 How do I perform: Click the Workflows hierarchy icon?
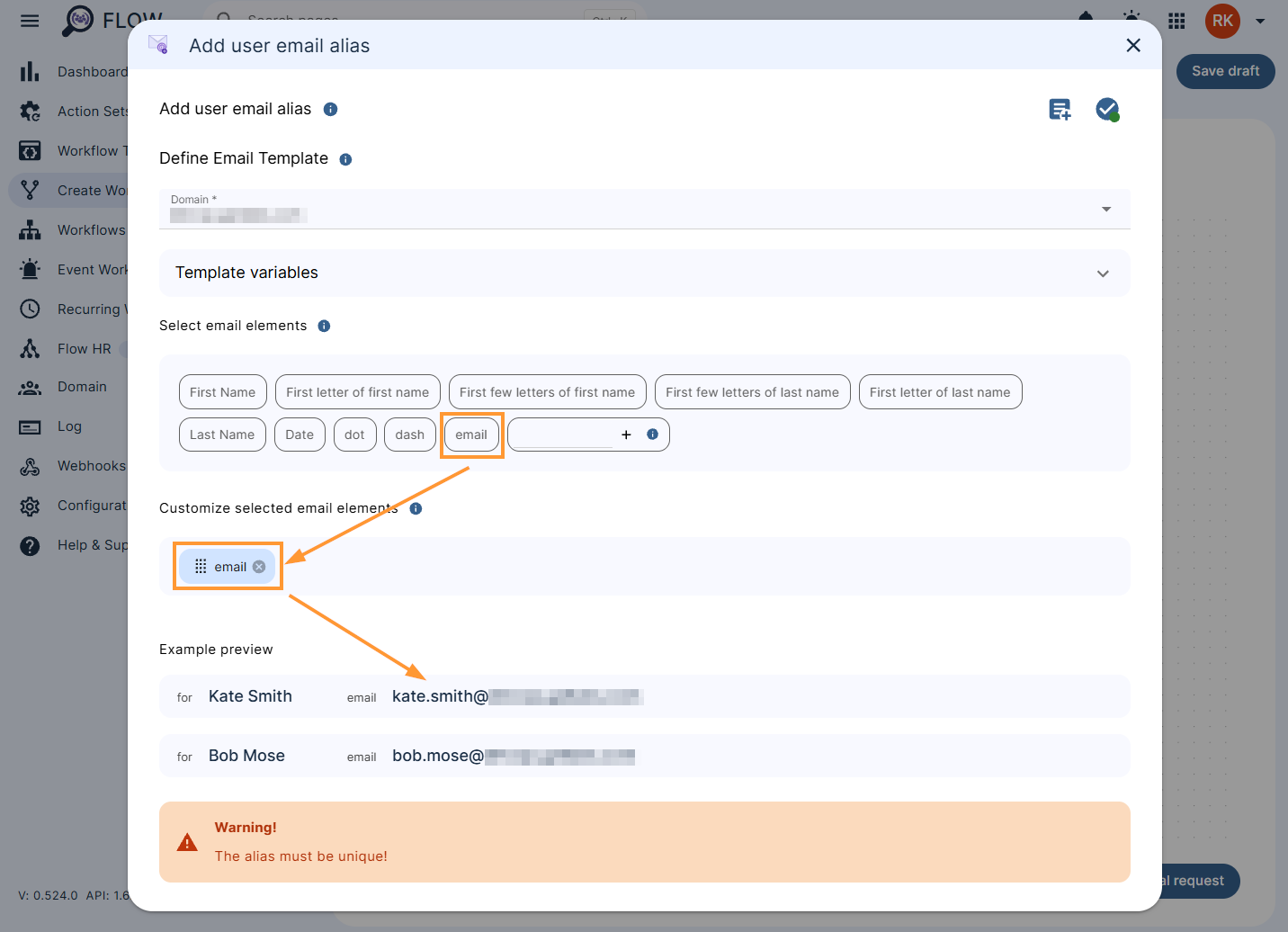tap(30, 230)
